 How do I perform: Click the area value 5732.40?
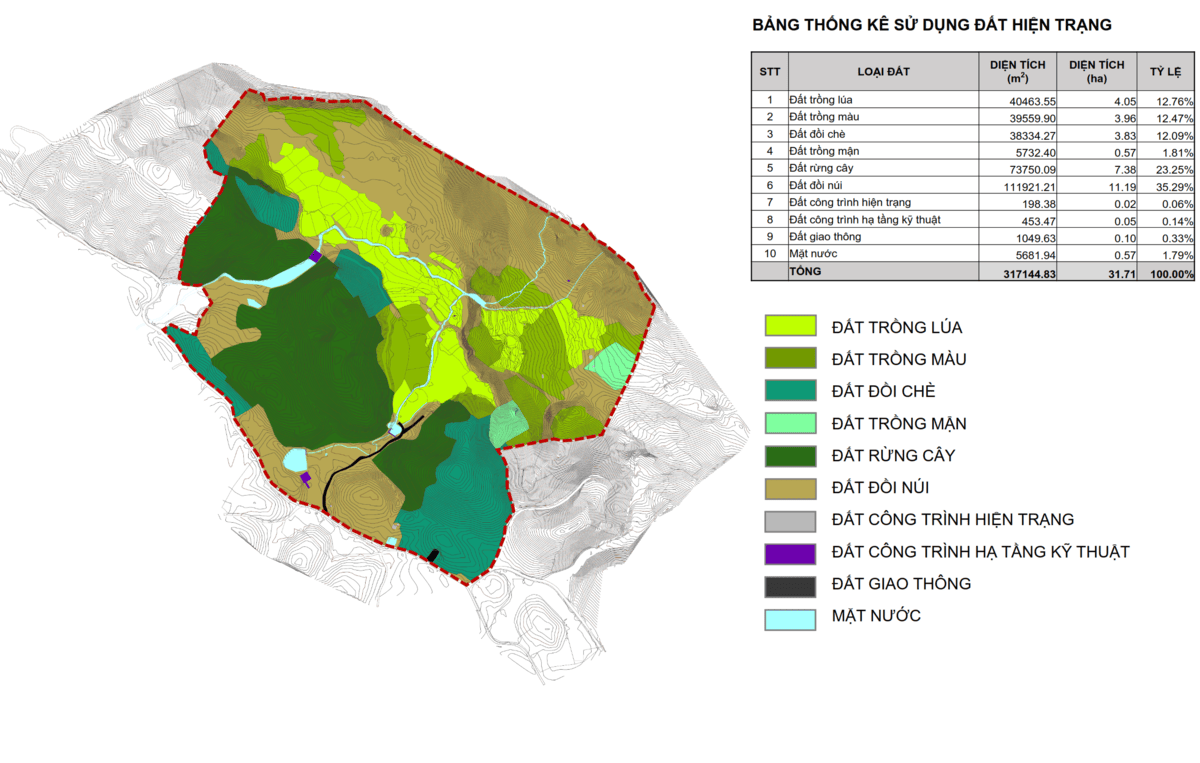tap(1034, 152)
